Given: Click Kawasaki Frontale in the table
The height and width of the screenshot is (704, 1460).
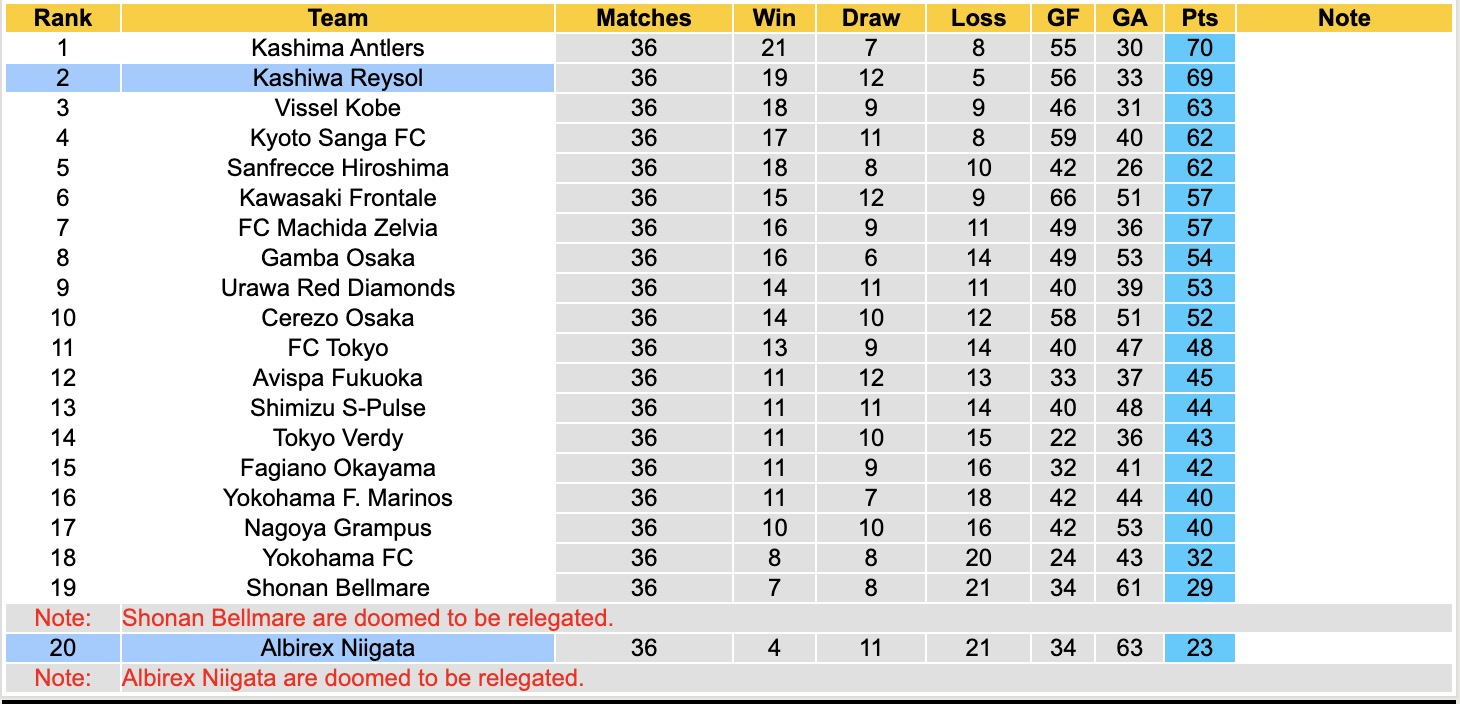Looking at the screenshot, I should point(338,198).
